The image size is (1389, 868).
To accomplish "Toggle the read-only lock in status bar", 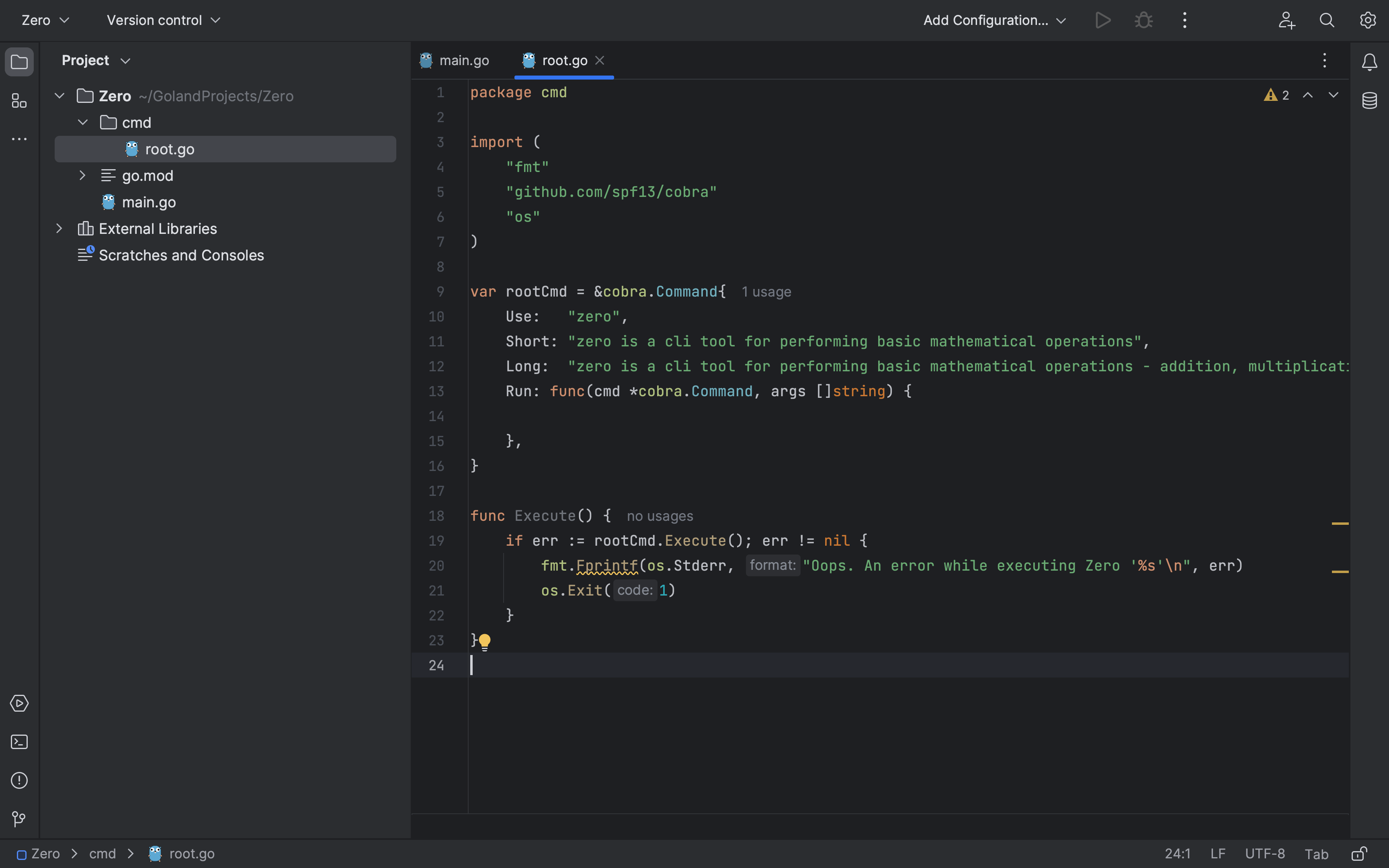I will tap(1359, 854).
